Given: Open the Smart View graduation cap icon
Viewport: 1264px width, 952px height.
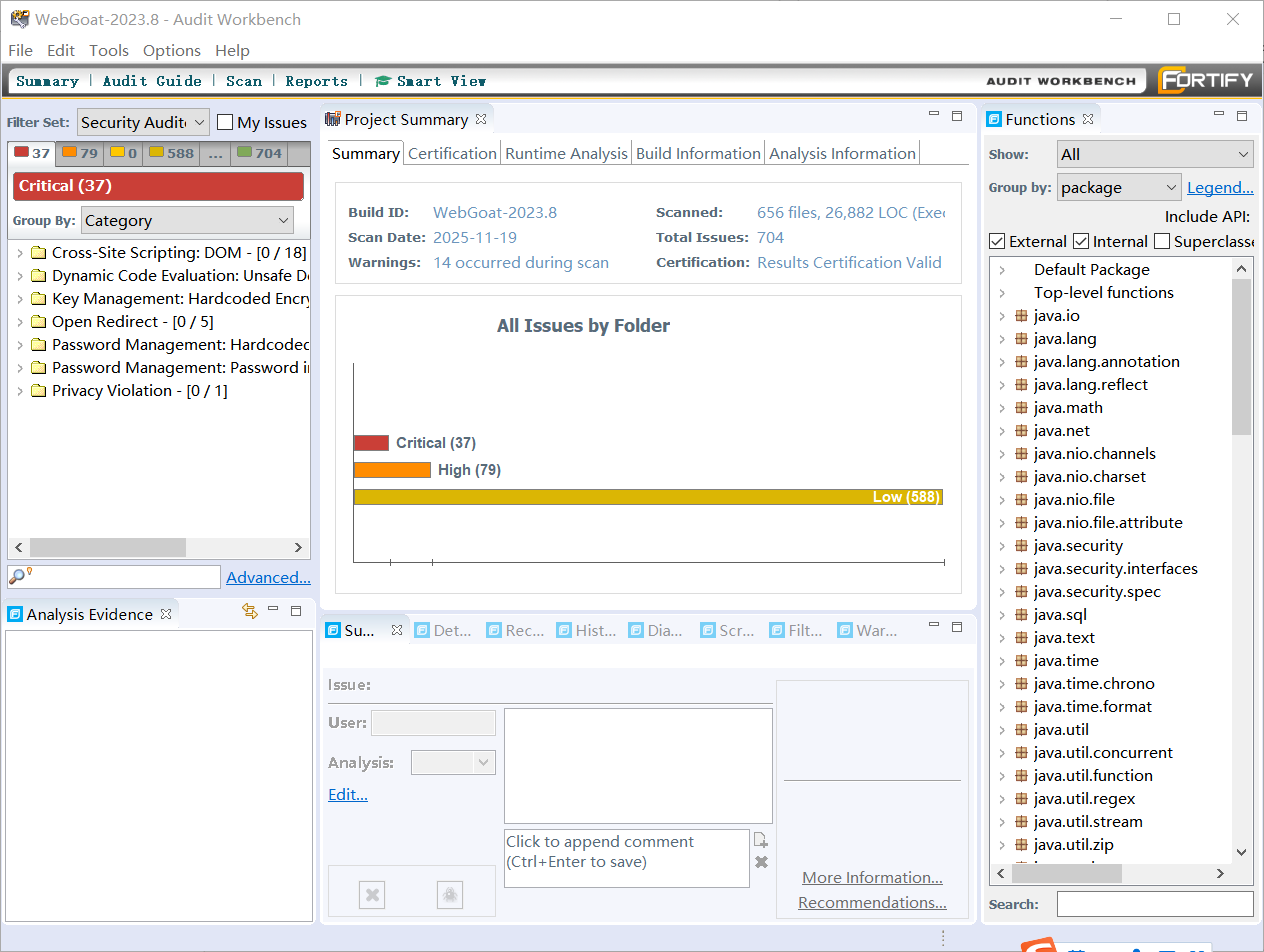Looking at the screenshot, I should click(x=382, y=81).
